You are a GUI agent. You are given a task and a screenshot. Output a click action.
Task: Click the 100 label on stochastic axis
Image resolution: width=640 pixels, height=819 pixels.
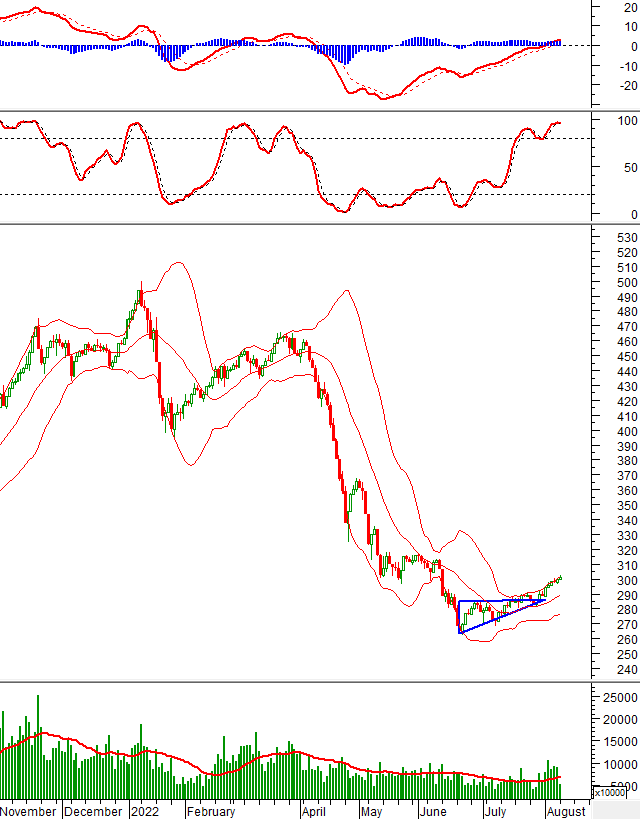click(627, 121)
